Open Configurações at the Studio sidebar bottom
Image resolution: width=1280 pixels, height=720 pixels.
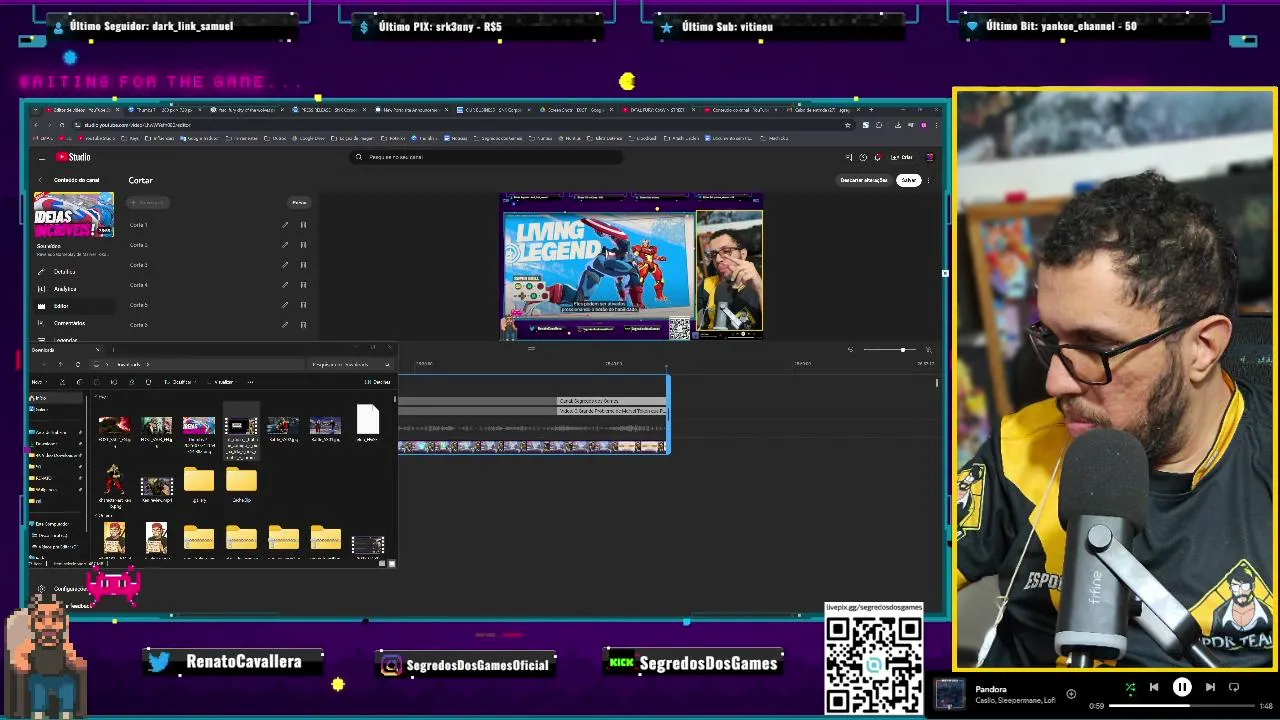[x=62, y=589]
